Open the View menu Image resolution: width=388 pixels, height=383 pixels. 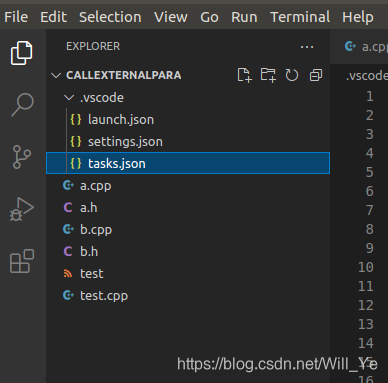coord(171,17)
